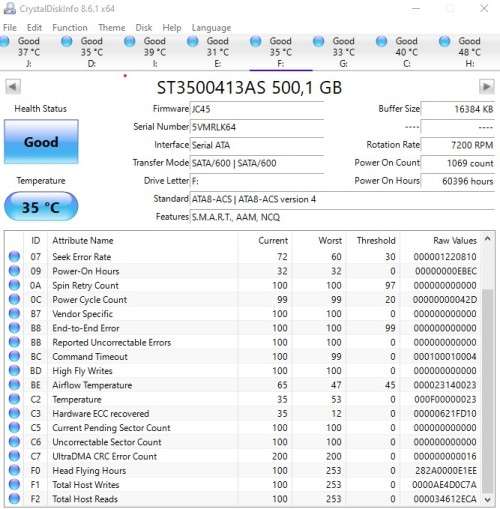Click the attribute list scroll down arrow

point(487,500)
